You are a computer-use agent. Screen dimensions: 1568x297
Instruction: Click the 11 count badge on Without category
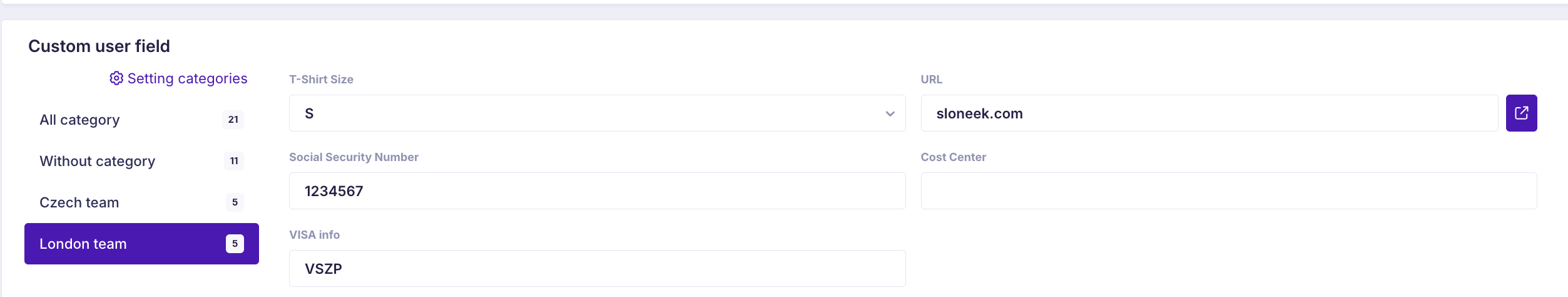click(x=234, y=161)
